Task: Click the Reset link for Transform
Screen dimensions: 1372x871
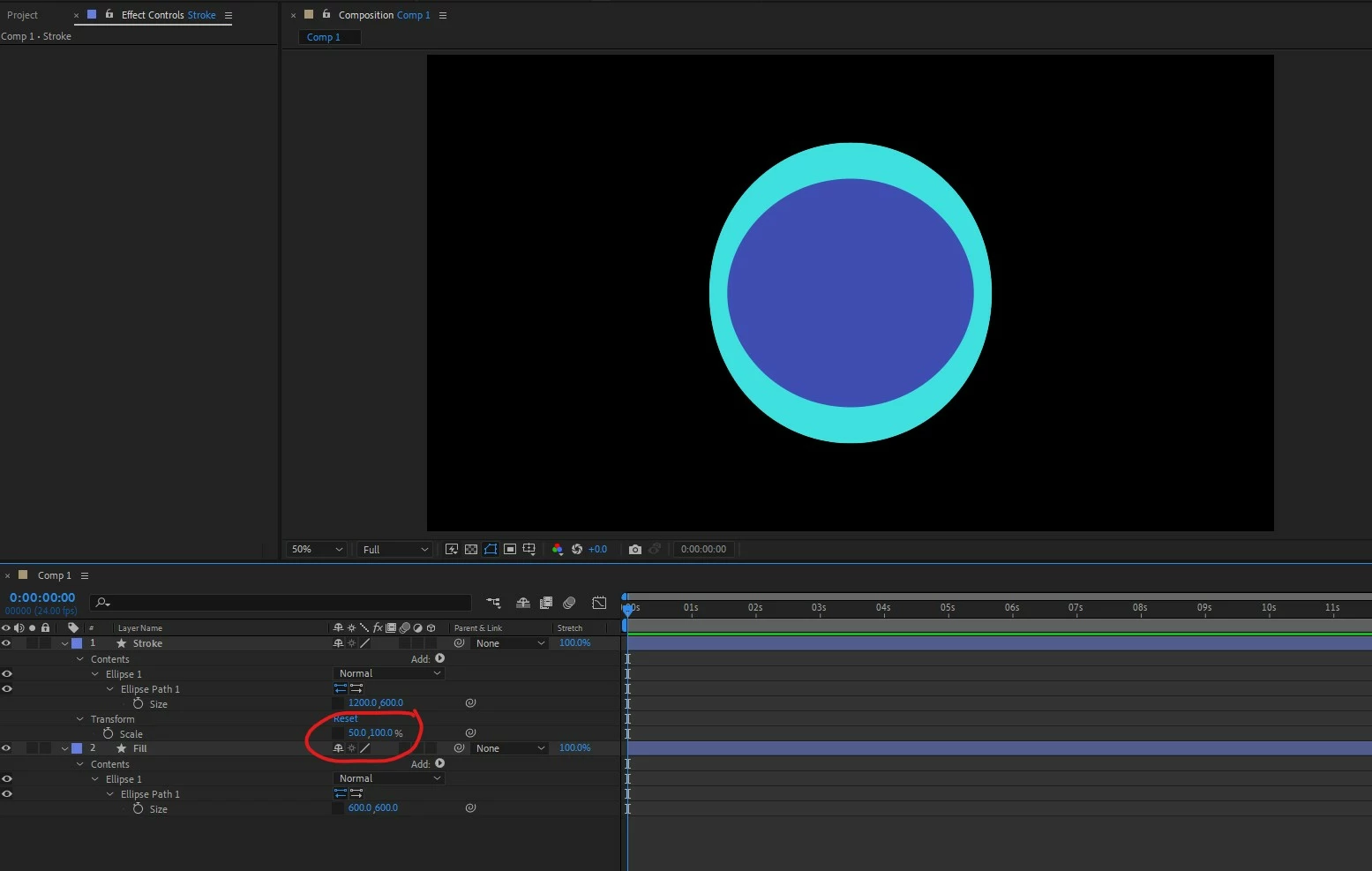Action: (x=346, y=718)
